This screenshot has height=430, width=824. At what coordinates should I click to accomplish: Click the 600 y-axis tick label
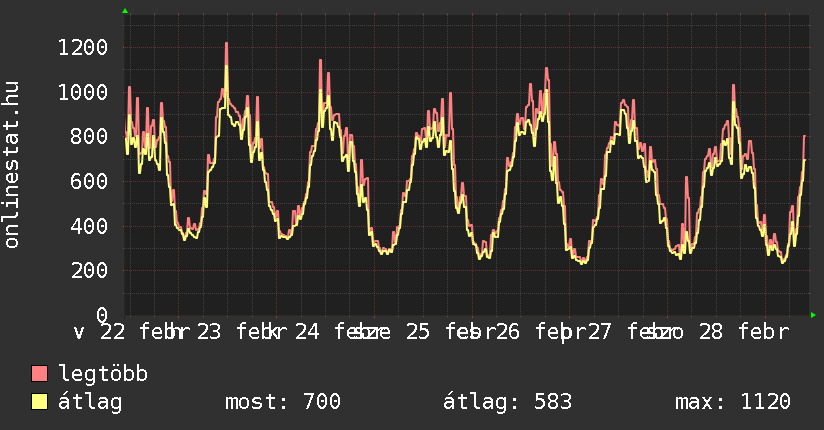(90, 181)
